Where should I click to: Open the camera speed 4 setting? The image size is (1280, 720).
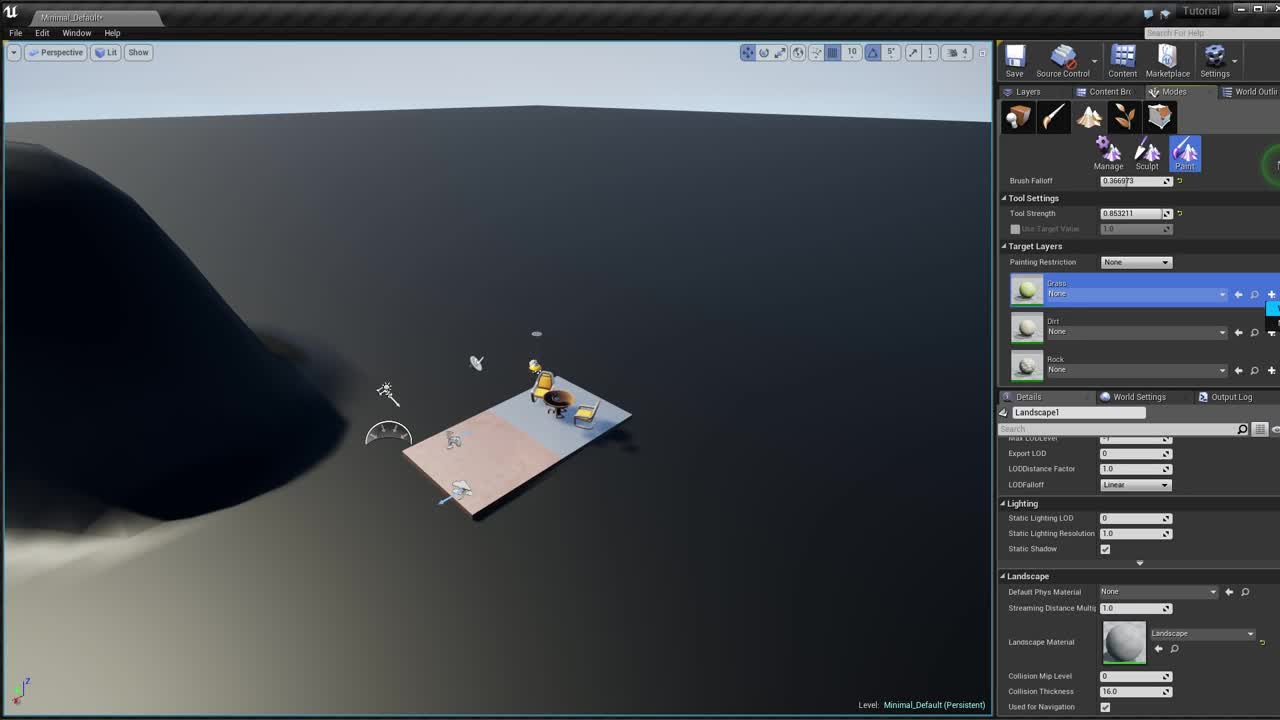pos(958,53)
